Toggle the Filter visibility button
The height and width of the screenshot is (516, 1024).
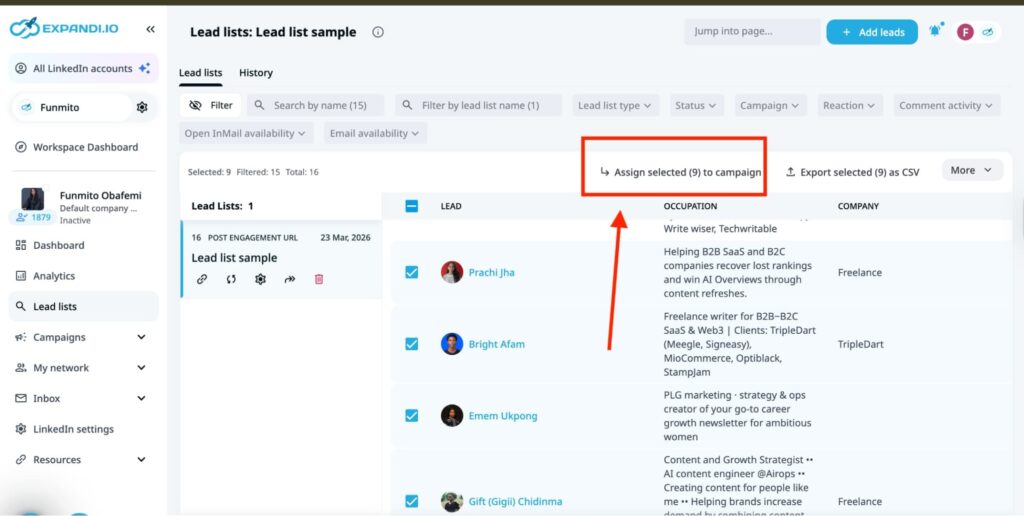(x=210, y=105)
